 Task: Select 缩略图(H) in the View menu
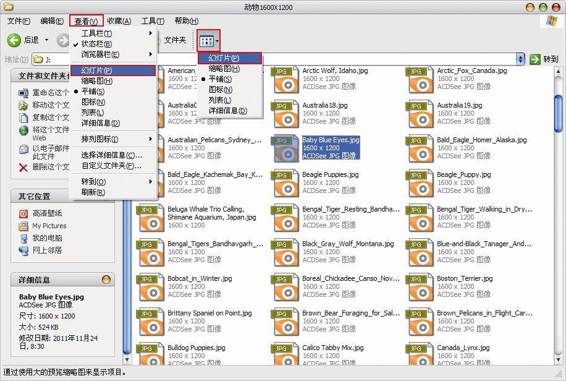point(113,81)
